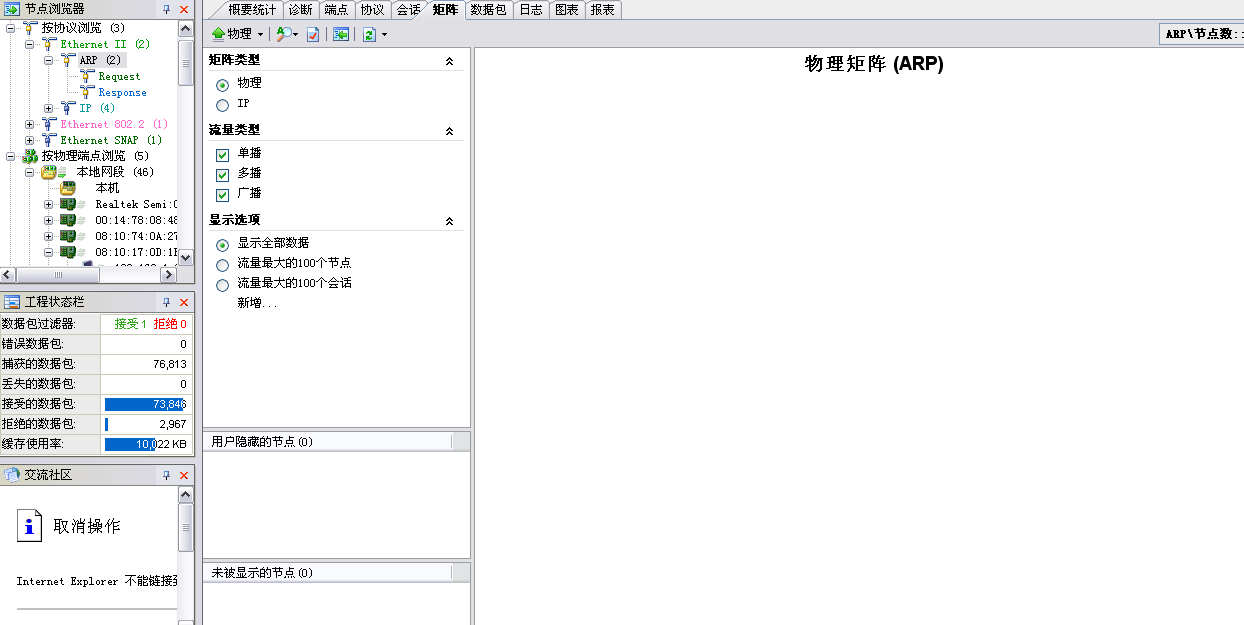This screenshot has height=625, width=1244.
Task: Open the search magnifier tool in toolbar
Action: coord(283,34)
